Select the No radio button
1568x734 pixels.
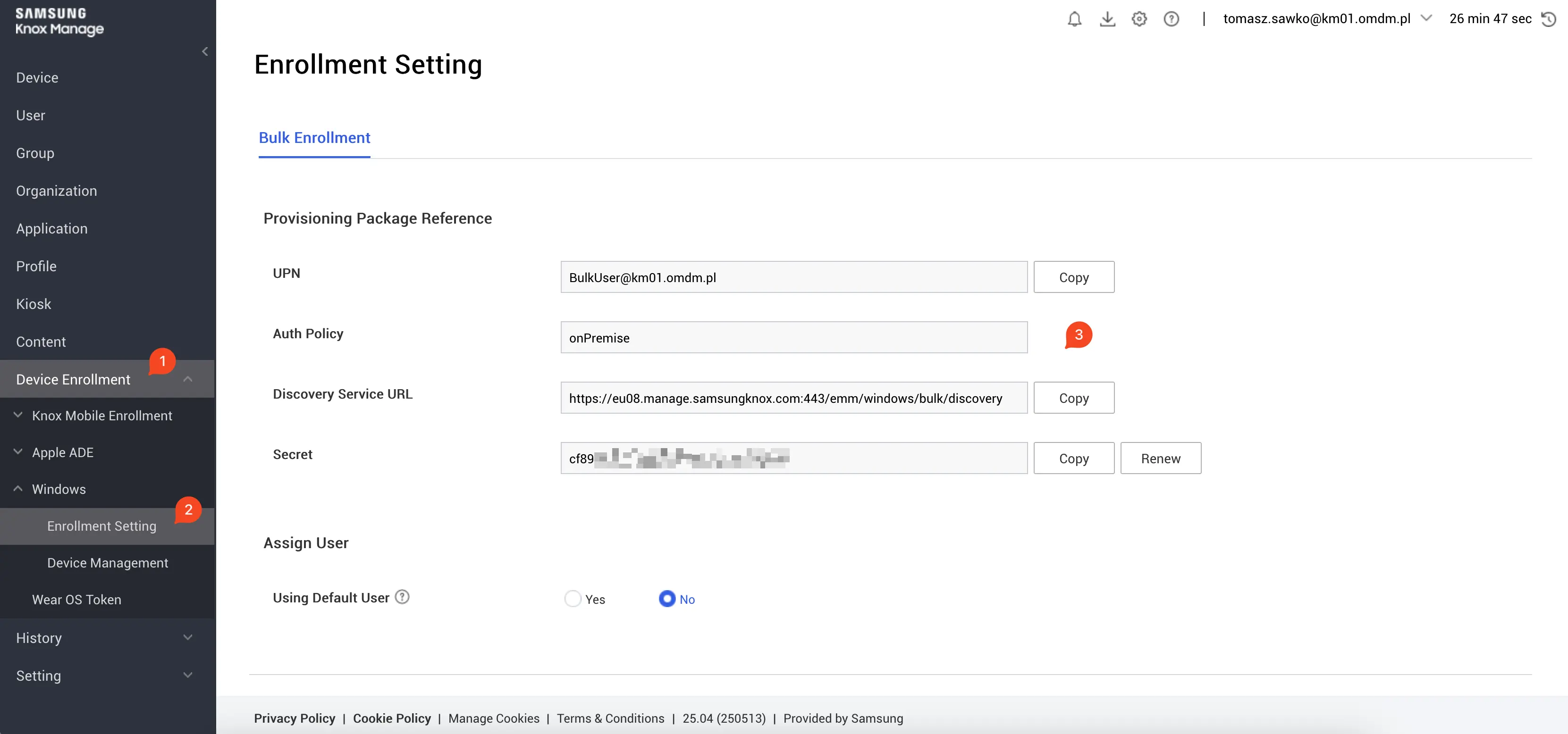tap(667, 599)
